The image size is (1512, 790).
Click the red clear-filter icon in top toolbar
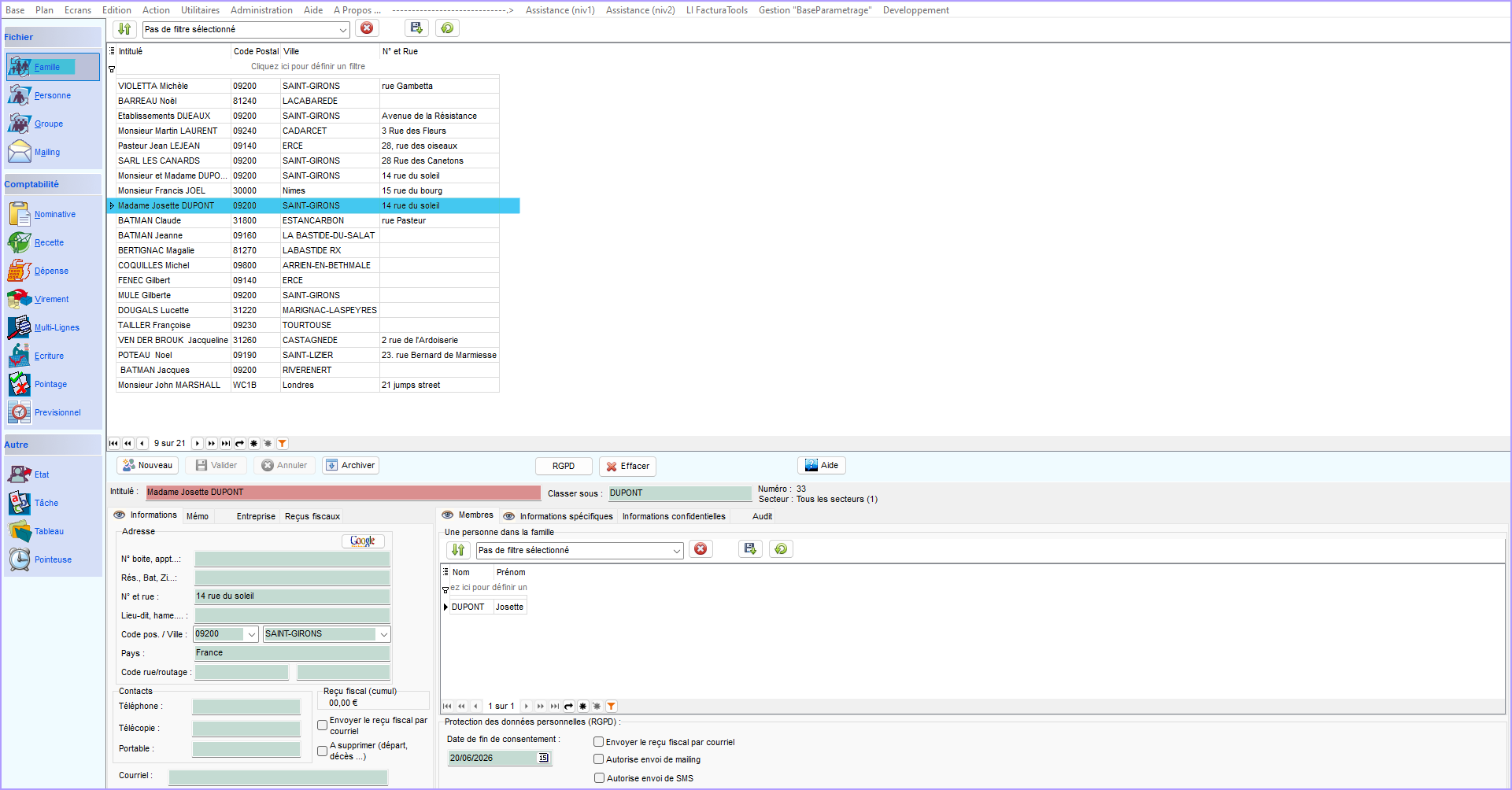coord(367,28)
